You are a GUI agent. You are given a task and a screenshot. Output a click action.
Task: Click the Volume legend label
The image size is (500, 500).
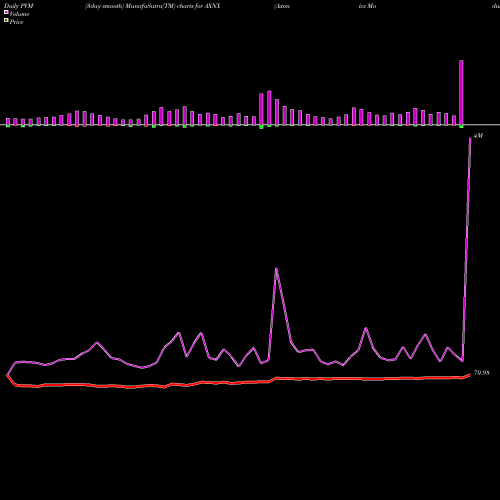pyautogui.click(x=19, y=14)
